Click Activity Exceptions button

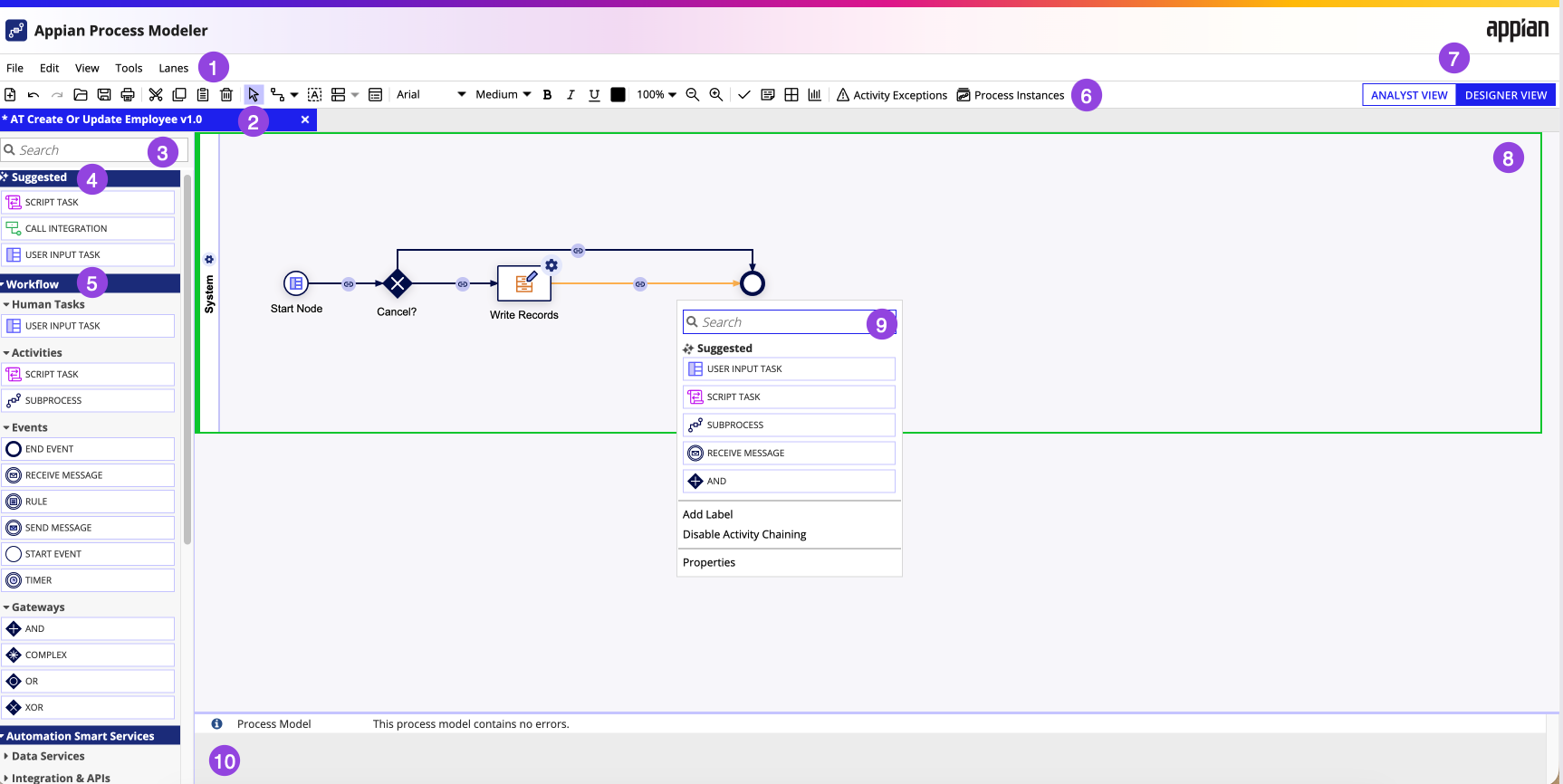point(891,95)
